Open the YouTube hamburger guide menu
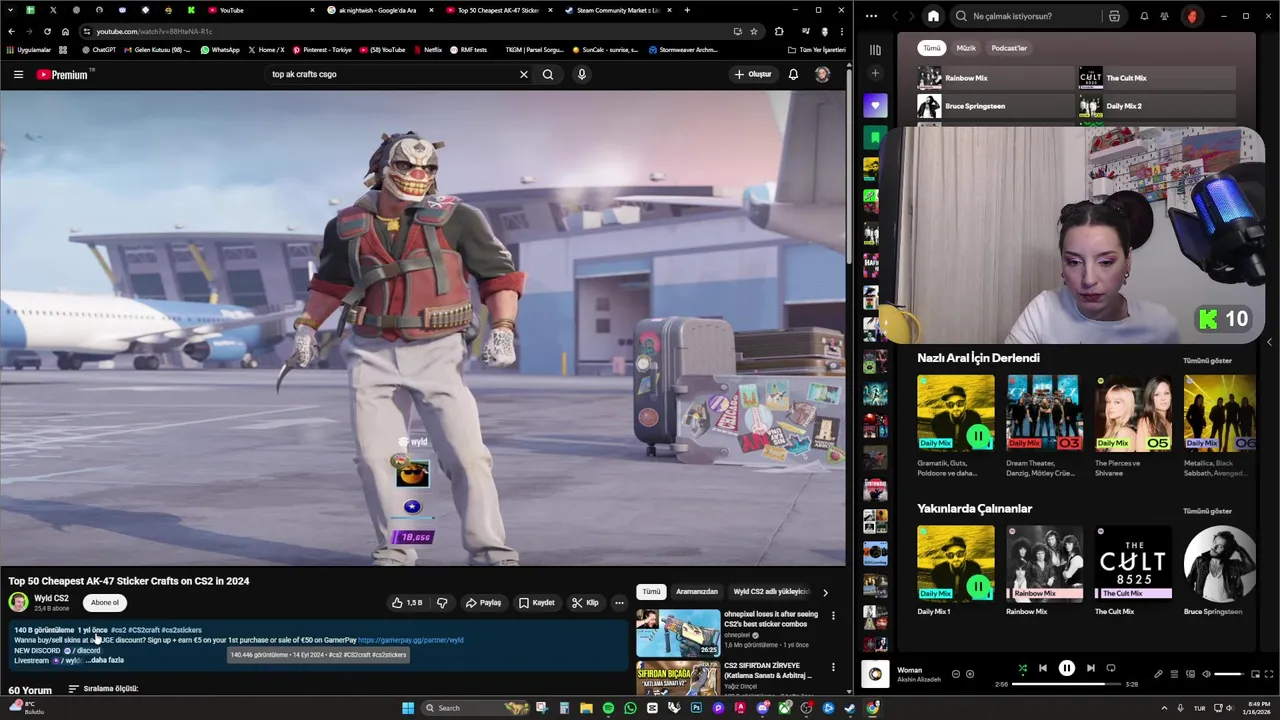Viewport: 1280px width, 720px height. [18, 74]
